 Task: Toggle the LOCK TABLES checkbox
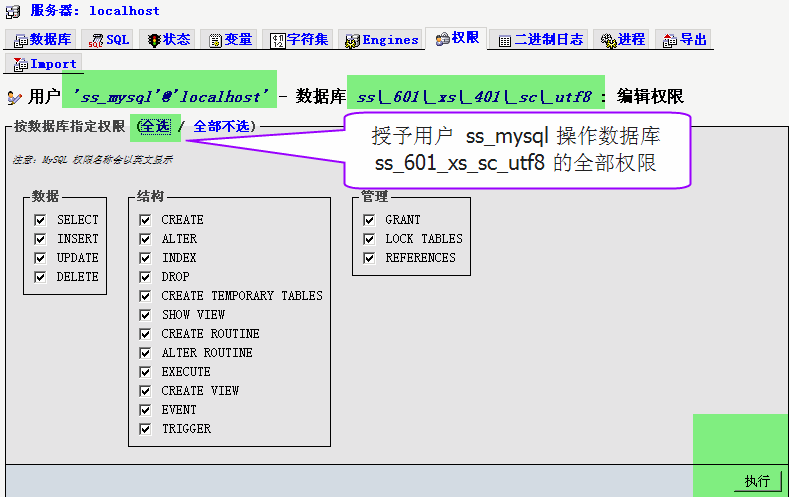(x=369, y=239)
